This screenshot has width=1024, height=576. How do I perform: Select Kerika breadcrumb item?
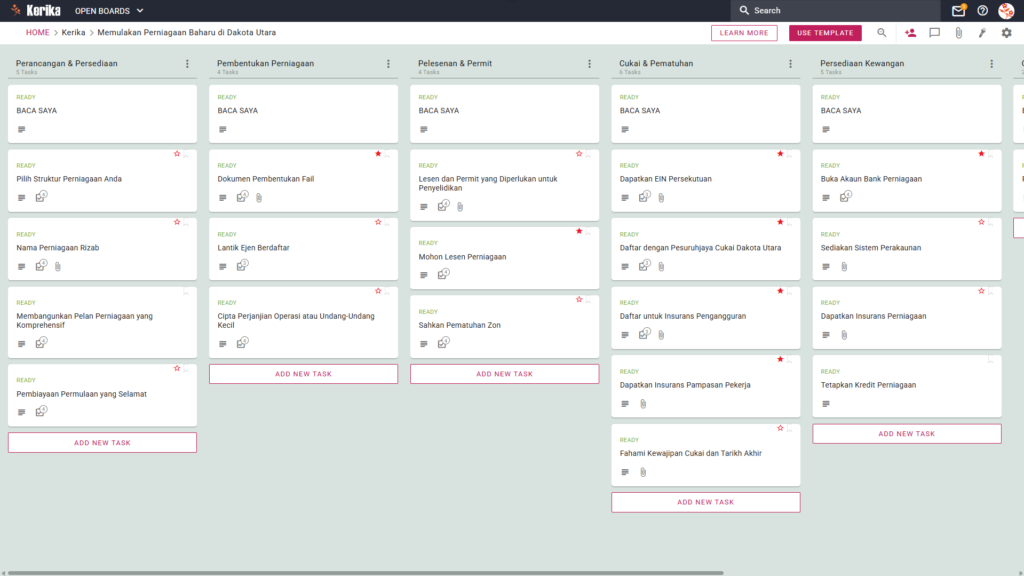[73, 33]
